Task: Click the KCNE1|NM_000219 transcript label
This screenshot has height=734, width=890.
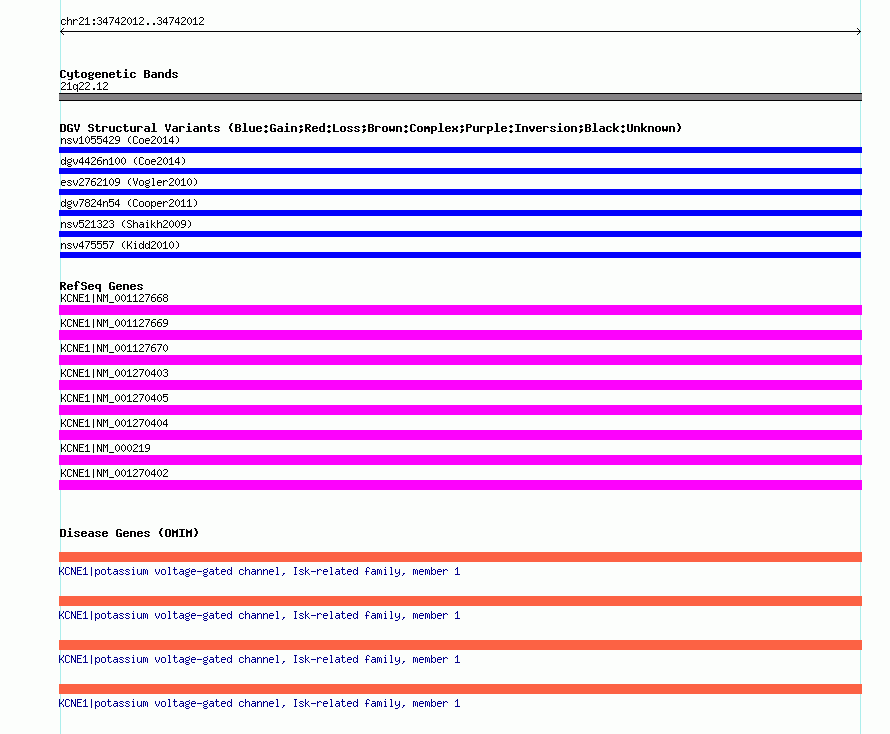Action: click(105, 448)
